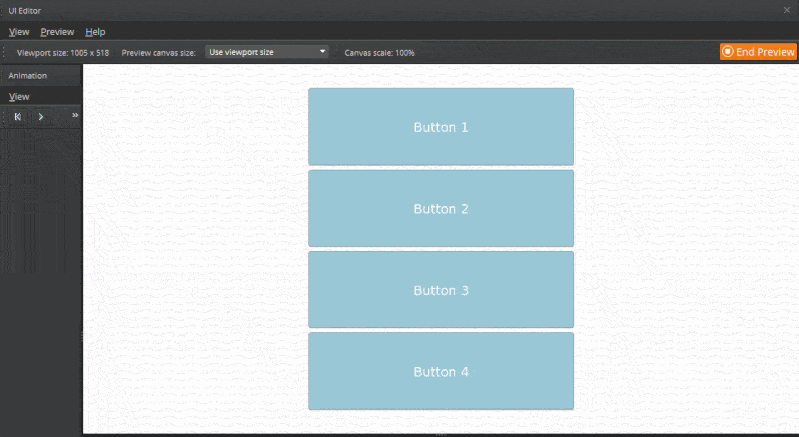The height and width of the screenshot is (437, 799).
Task: Click the main toolbar drag handle
Action: tap(5, 52)
